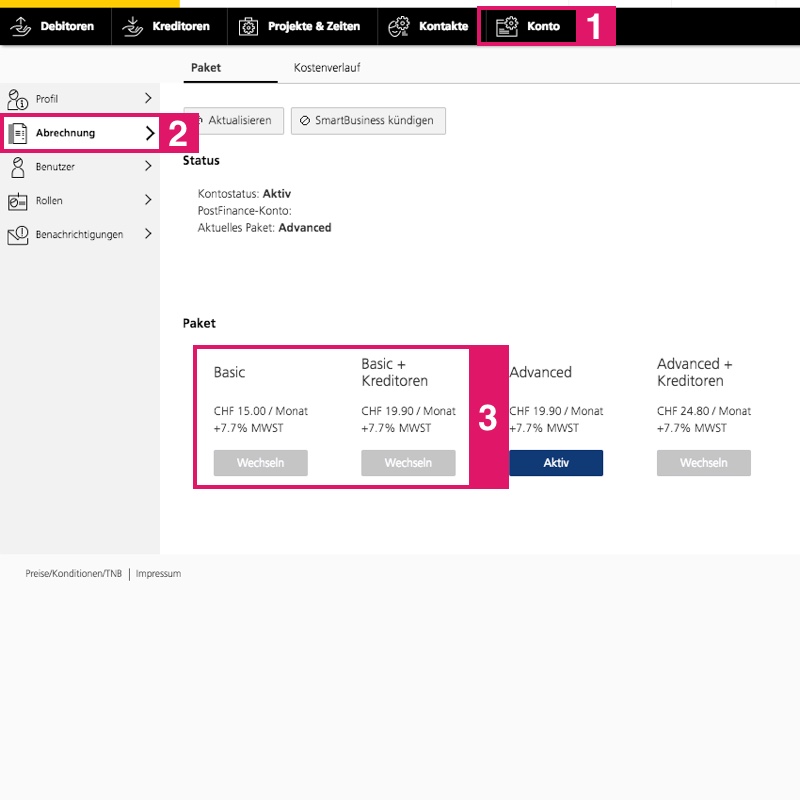Click the Benutzer user icon
Image resolution: width=800 pixels, height=800 pixels.
pyautogui.click(x=17, y=167)
